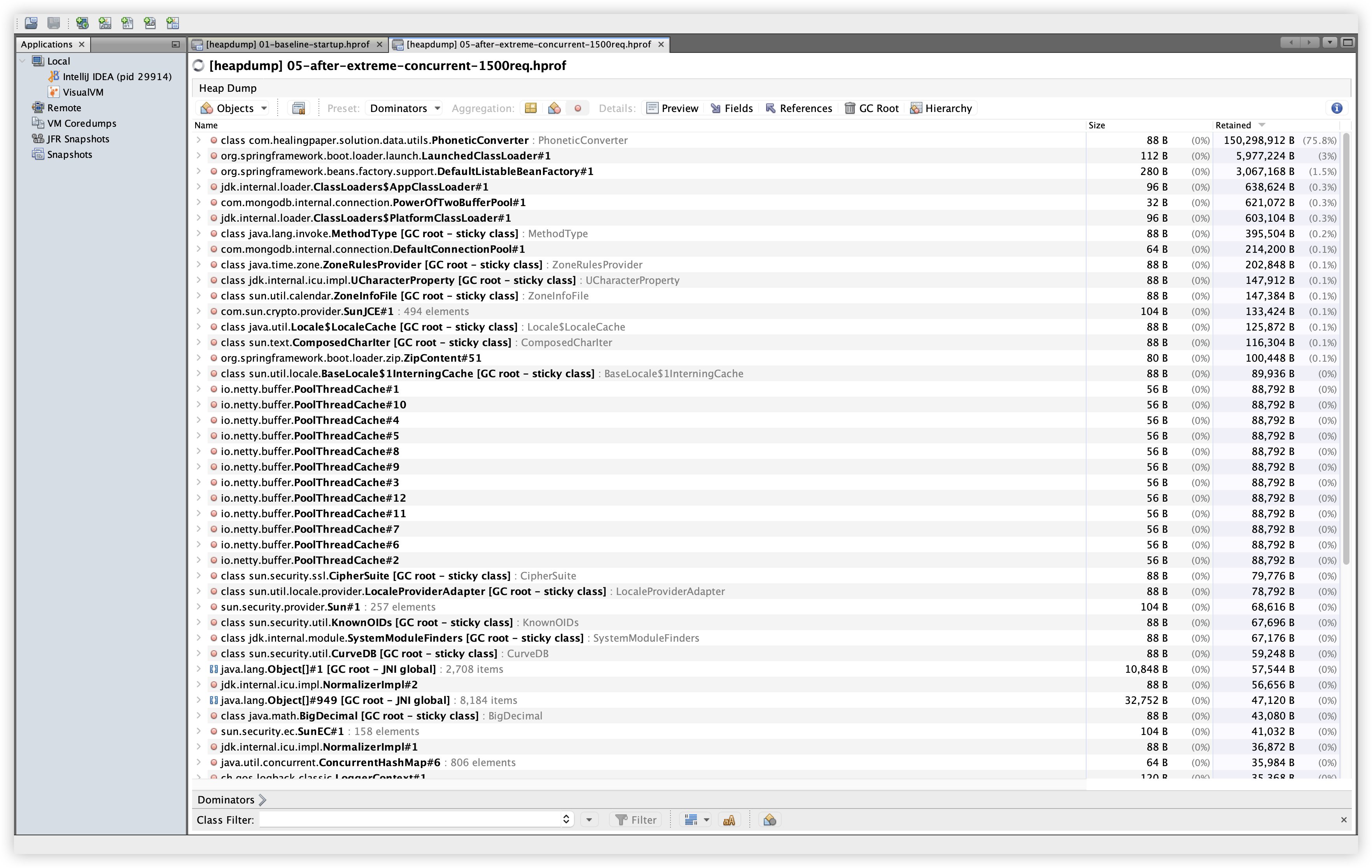Click the heap dump info icon
The height and width of the screenshot is (868, 1372).
point(1337,108)
